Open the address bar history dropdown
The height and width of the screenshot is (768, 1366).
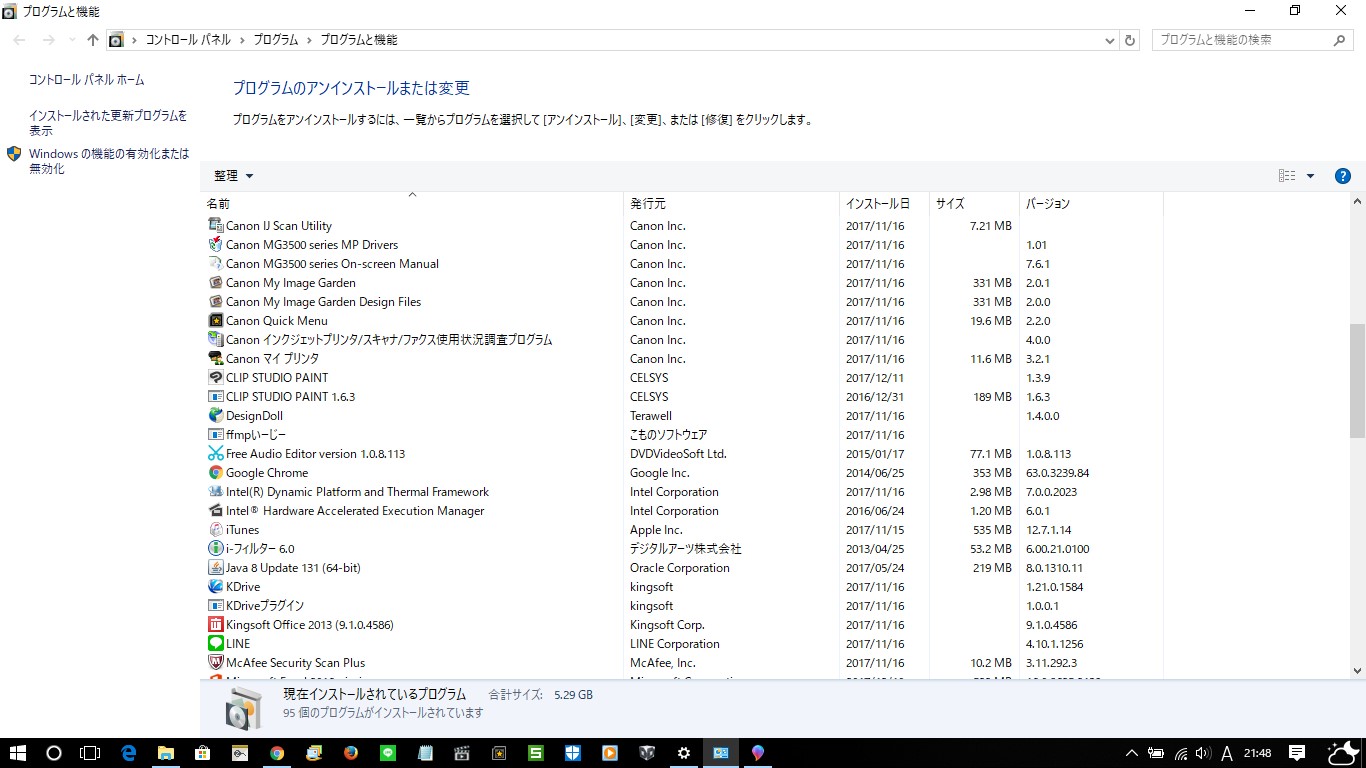click(x=1110, y=41)
